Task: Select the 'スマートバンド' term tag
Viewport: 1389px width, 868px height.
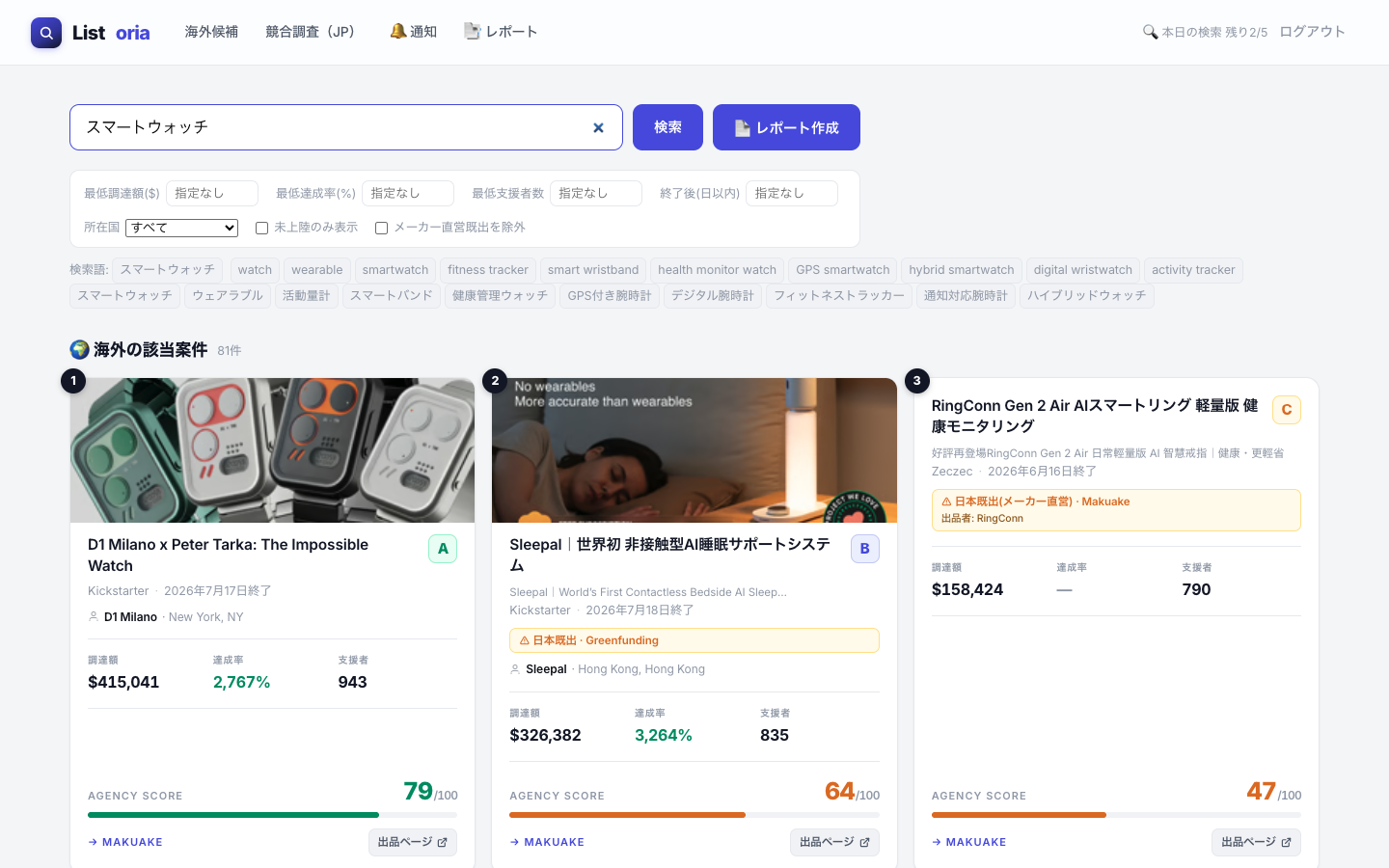Action: [392, 296]
